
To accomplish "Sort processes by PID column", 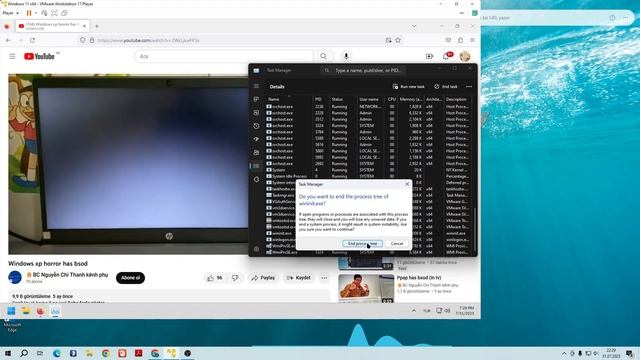I will pyautogui.click(x=319, y=99).
